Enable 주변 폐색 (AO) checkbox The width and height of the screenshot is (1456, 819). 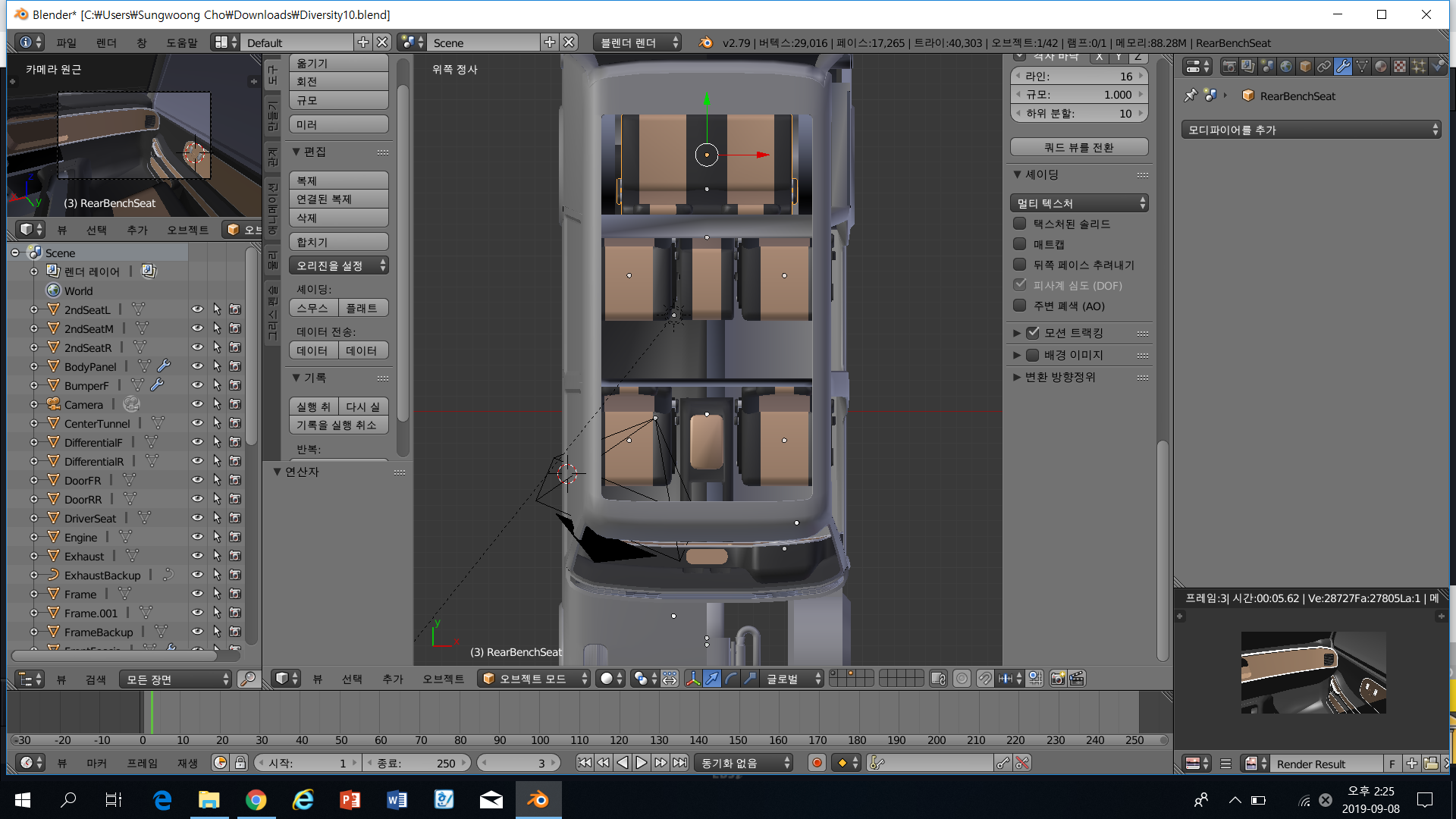pyautogui.click(x=1020, y=306)
